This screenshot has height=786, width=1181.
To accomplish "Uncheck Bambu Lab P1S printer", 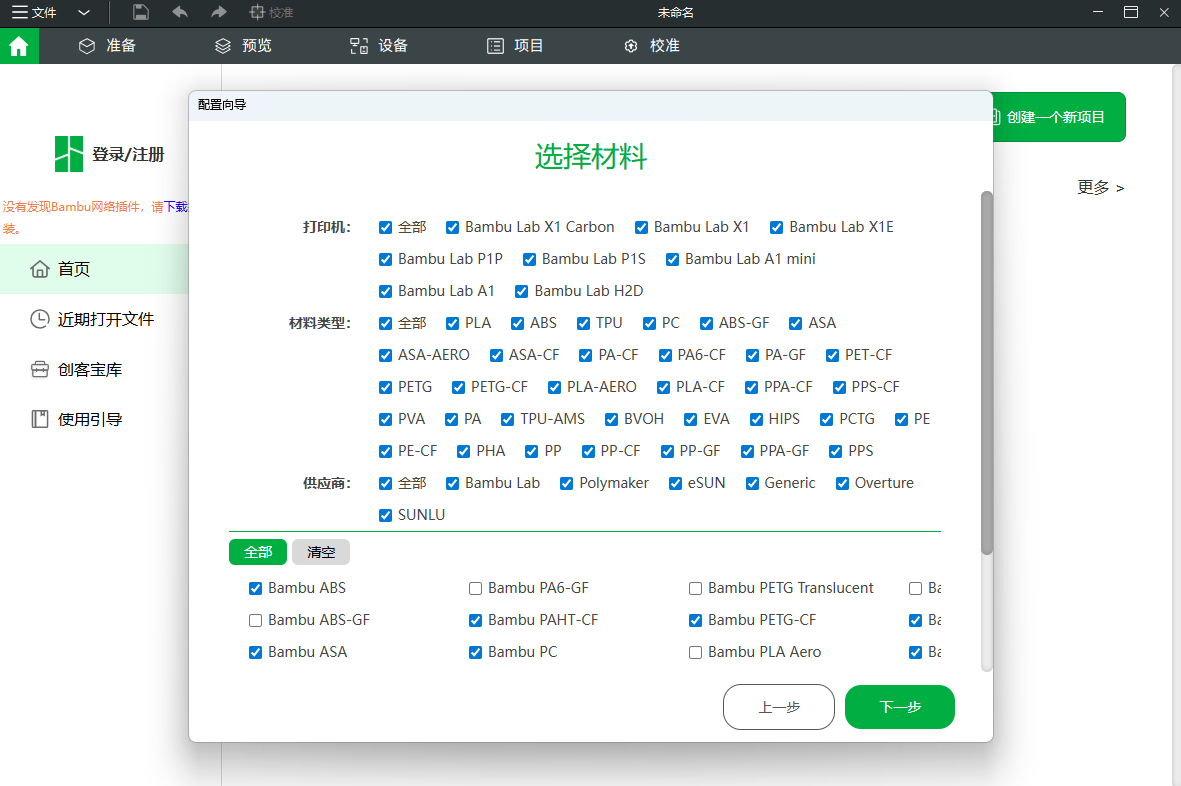I will [529, 260].
